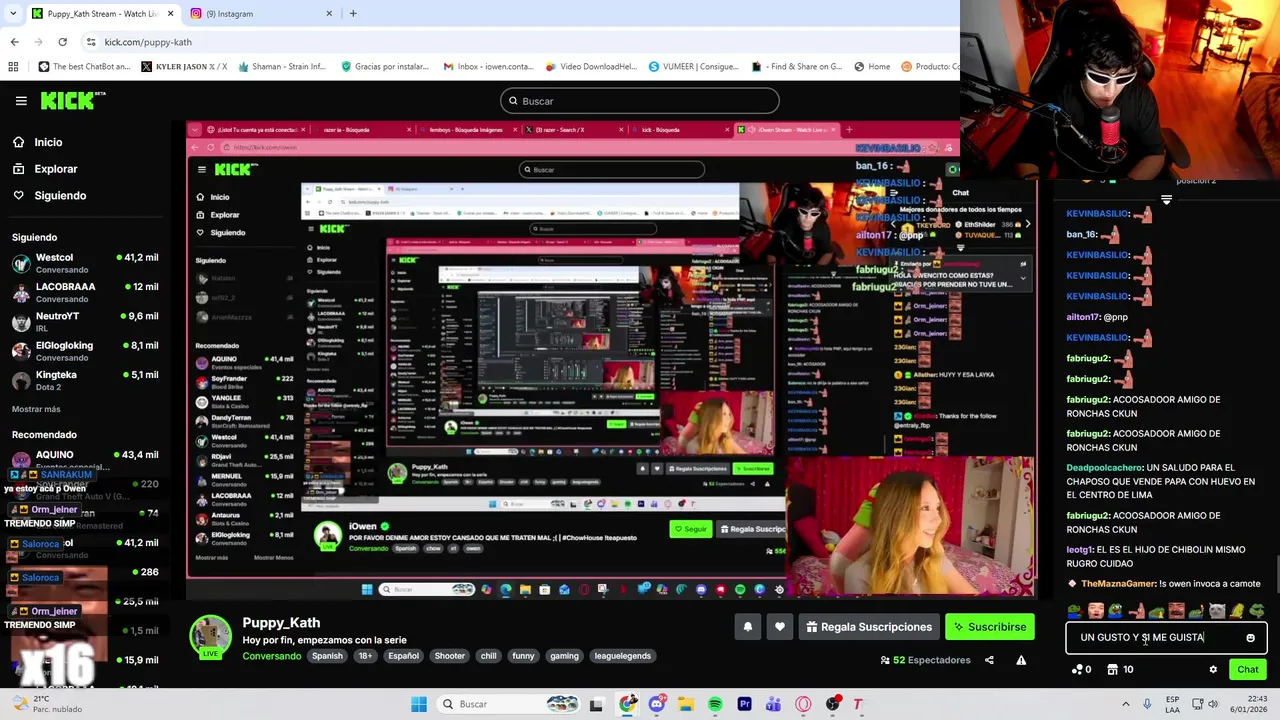Click the gifted subs store icon
Screen dimensions: 1280x720
tap(1121, 669)
